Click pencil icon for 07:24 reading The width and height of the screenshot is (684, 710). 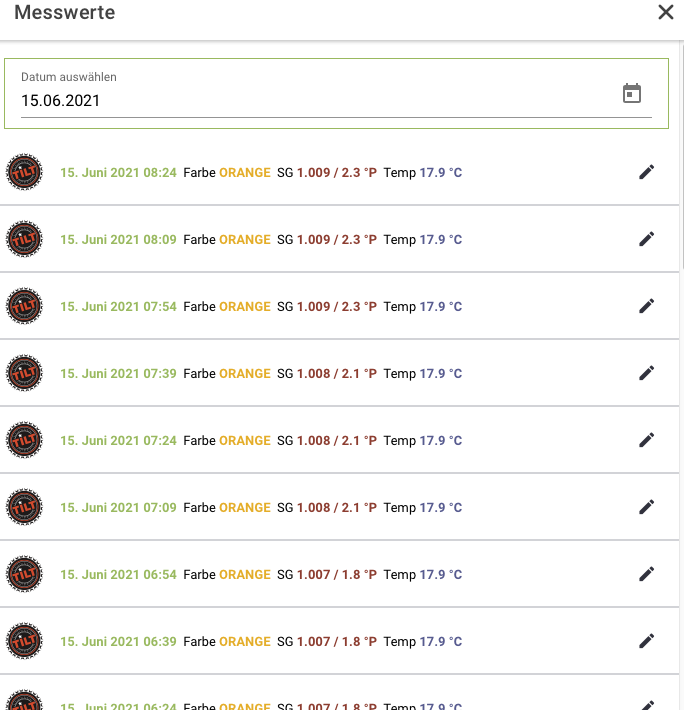[647, 440]
